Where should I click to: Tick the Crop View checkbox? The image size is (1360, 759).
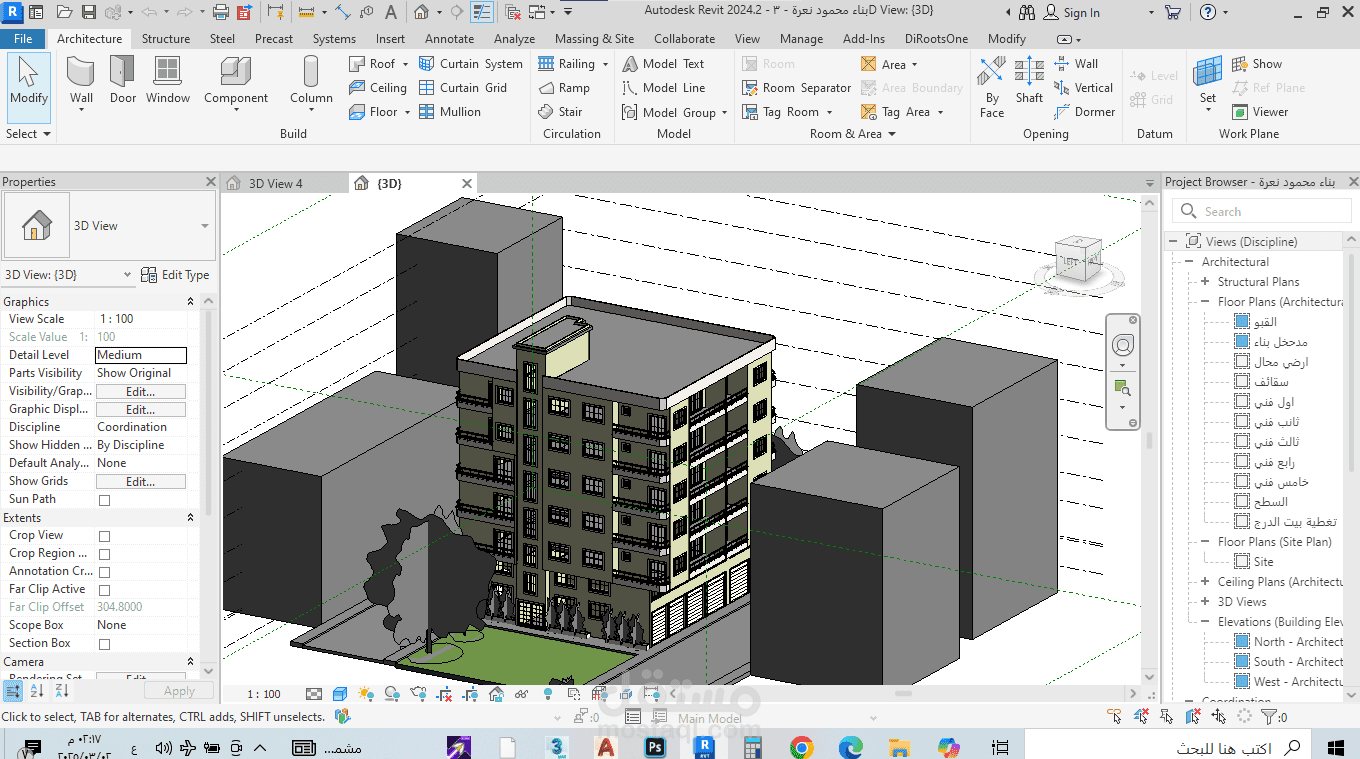pos(104,536)
